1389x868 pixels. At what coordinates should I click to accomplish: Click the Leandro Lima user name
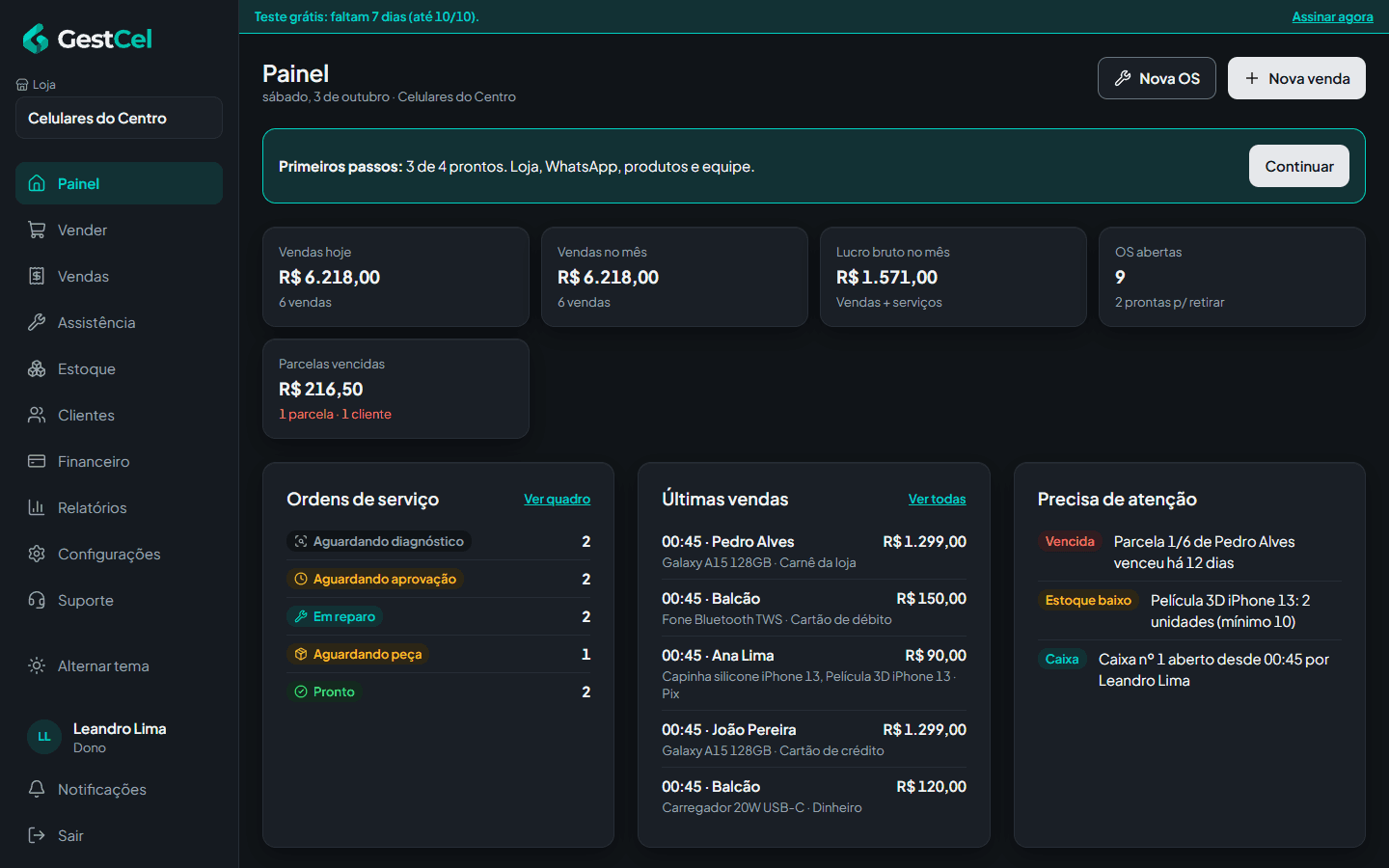(120, 728)
